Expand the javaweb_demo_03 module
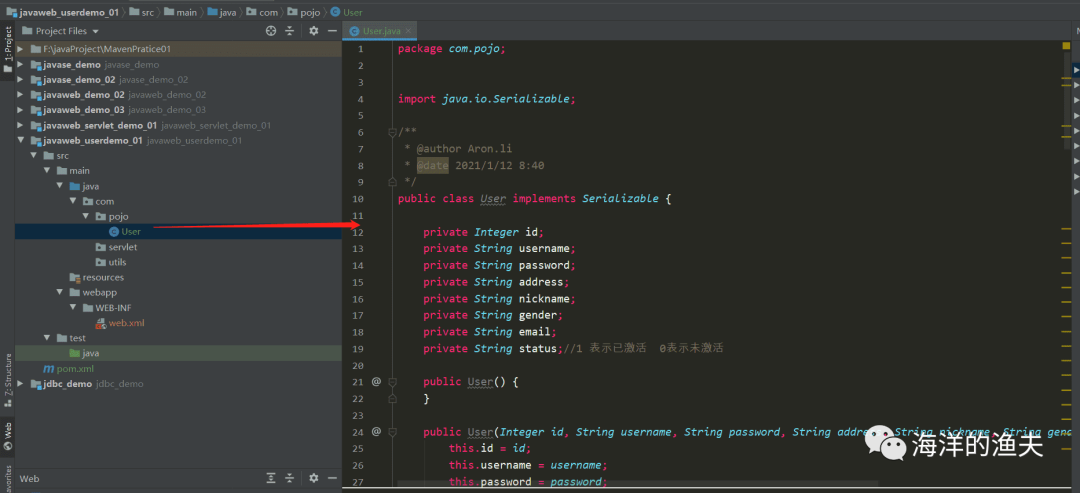 click(20, 110)
